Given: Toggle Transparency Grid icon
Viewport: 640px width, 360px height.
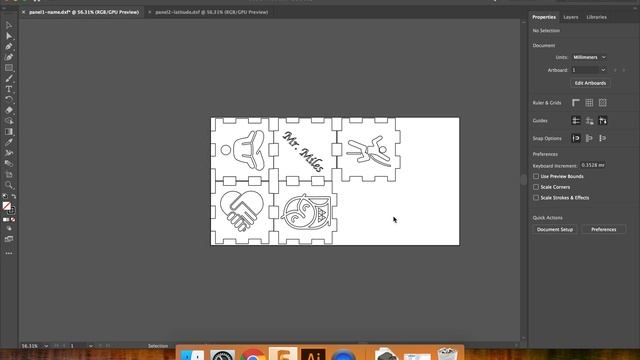Looking at the screenshot, I should [602, 103].
